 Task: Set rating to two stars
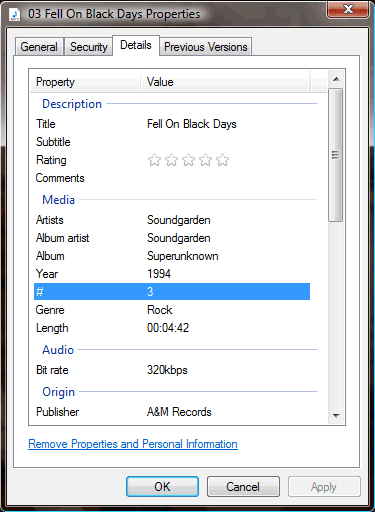coord(171,160)
